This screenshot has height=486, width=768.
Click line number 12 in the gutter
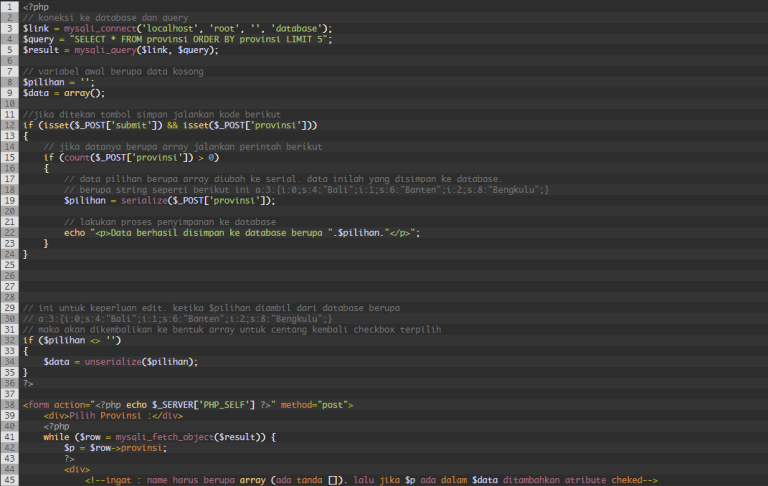[10, 125]
